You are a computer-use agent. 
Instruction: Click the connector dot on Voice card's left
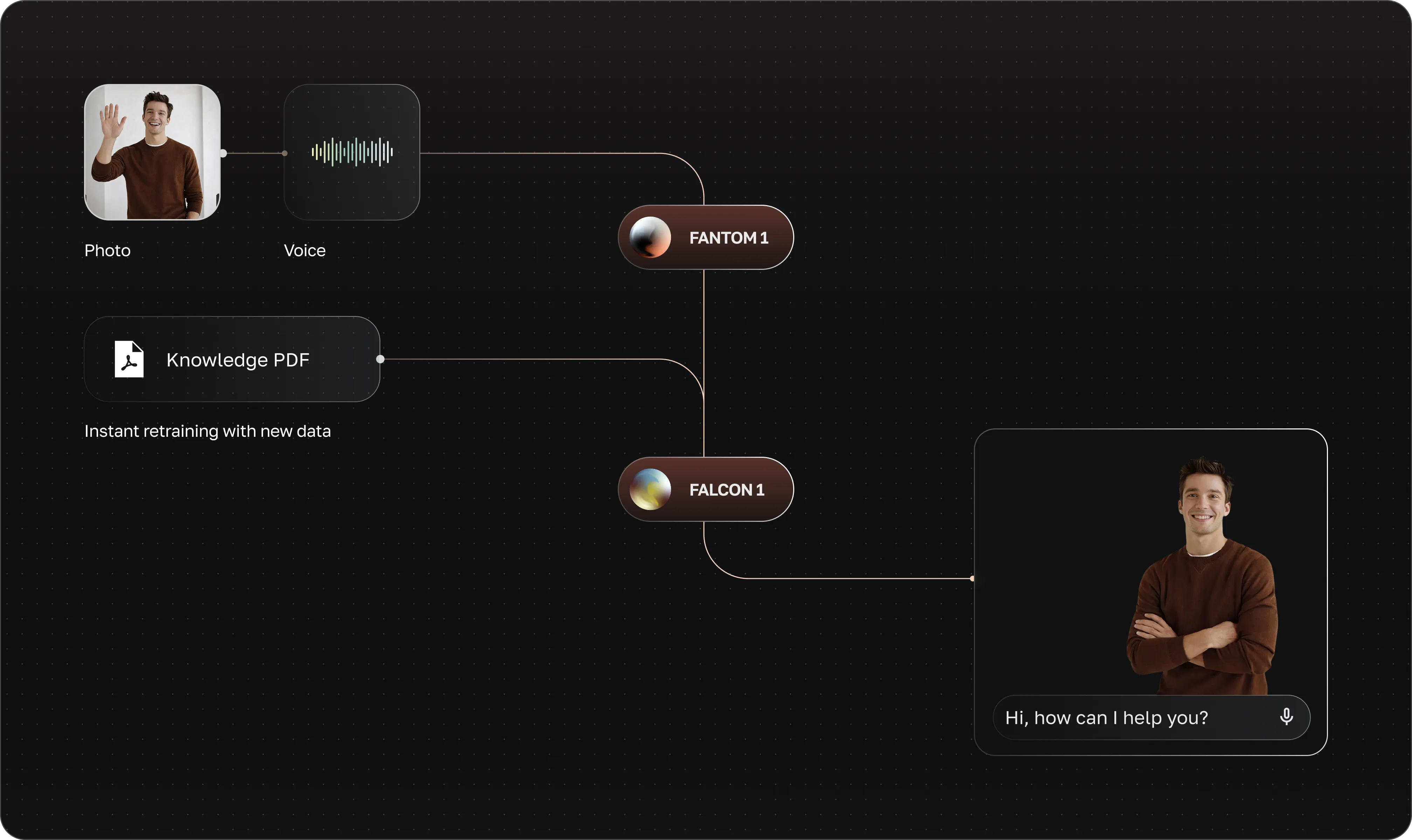pyautogui.click(x=284, y=153)
